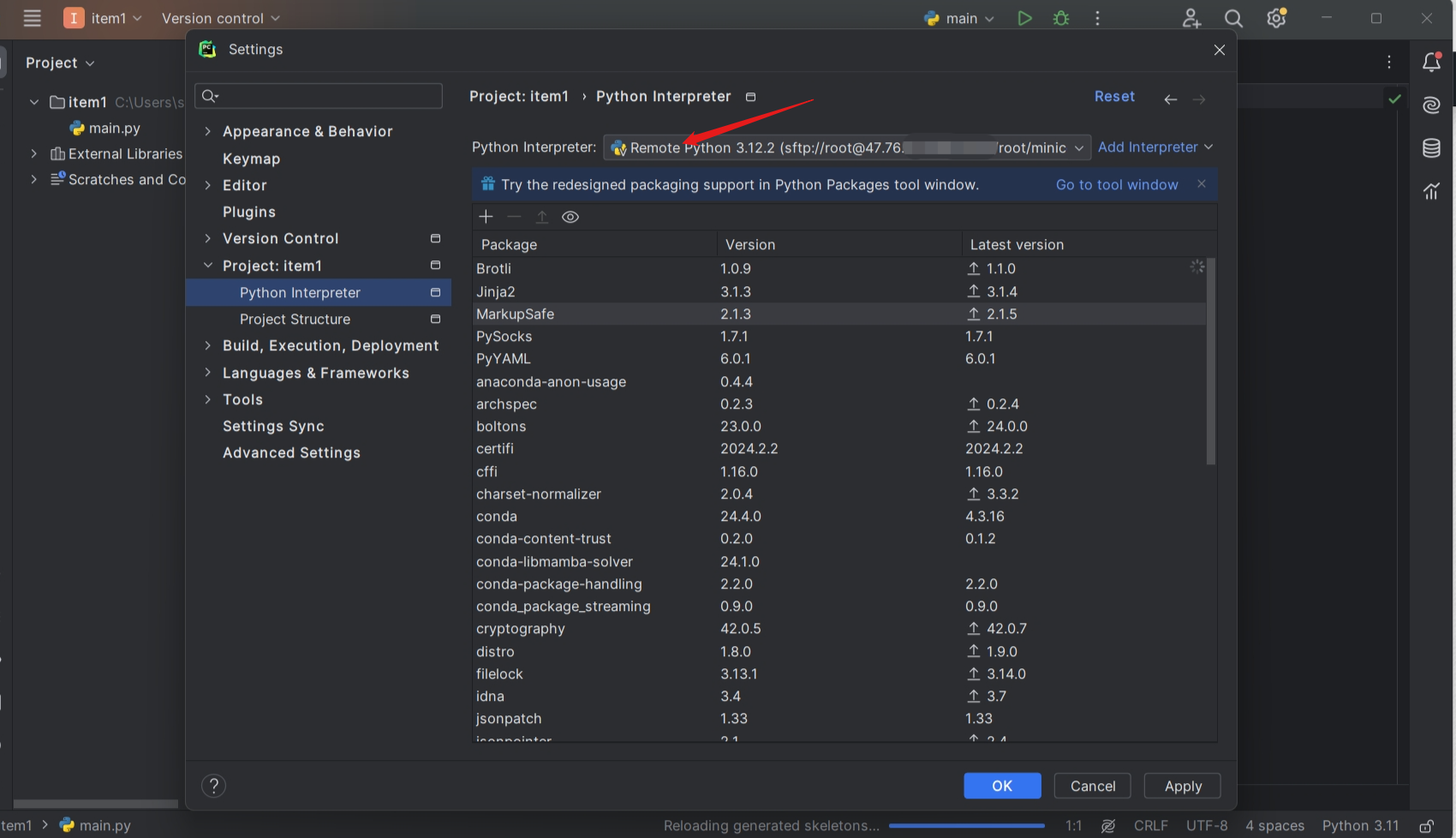The height and width of the screenshot is (838, 1456).
Task: Click the project-level icon beside breadcrumb title
Action: (x=751, y=97)
